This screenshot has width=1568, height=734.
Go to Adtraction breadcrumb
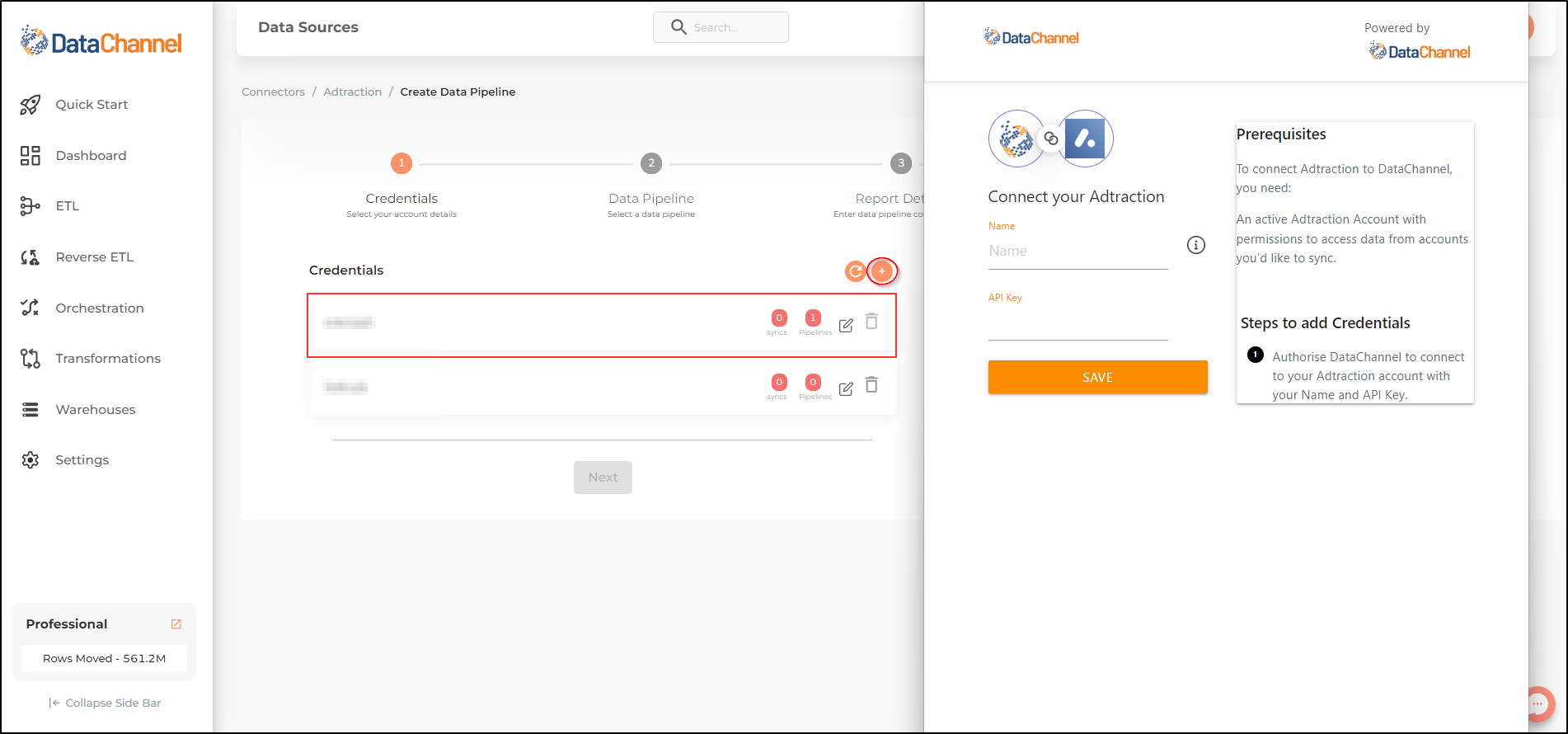(352, 92)
